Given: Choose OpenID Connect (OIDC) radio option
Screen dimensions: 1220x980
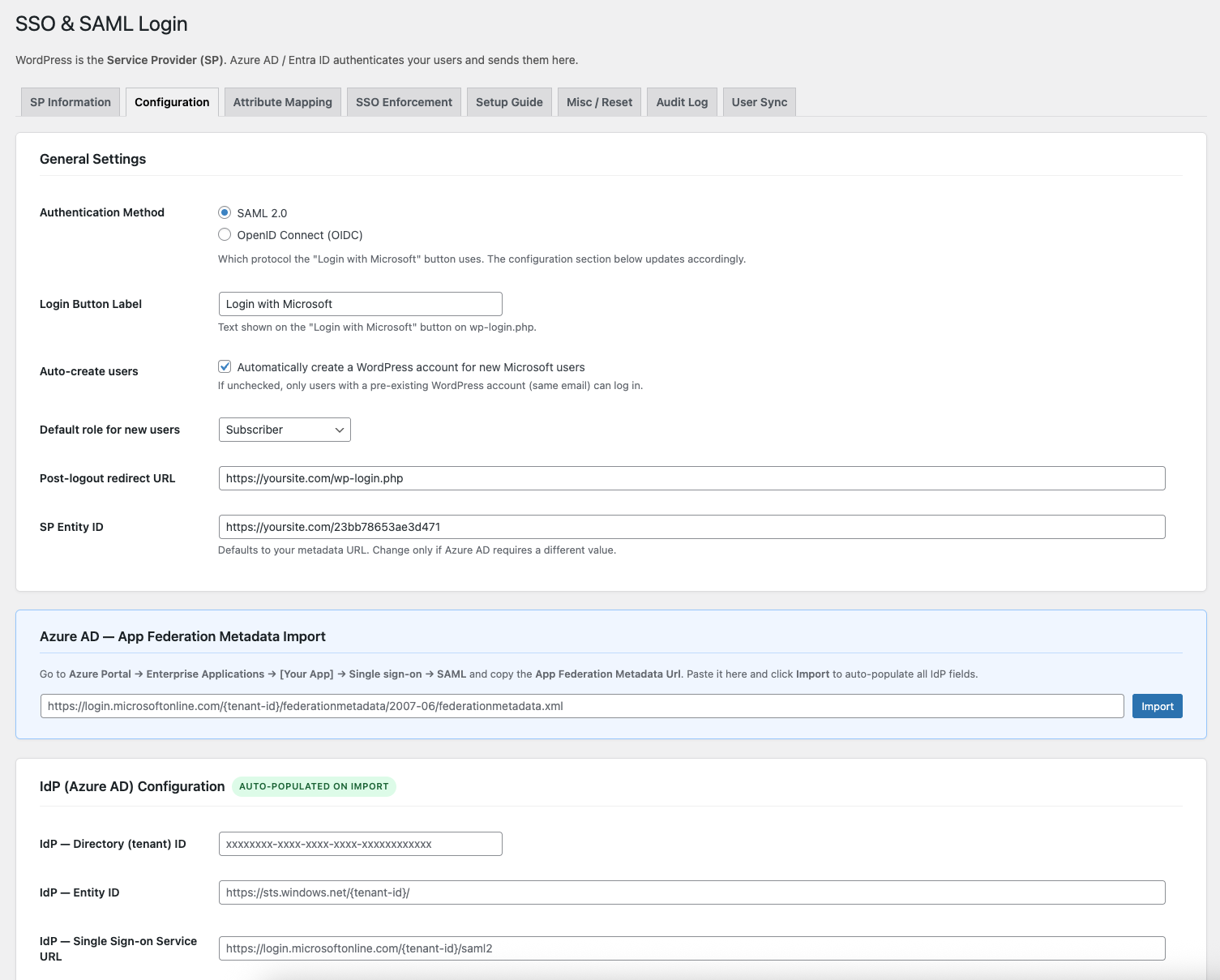Looking at the screenshot, I should (x=225, y=234).
